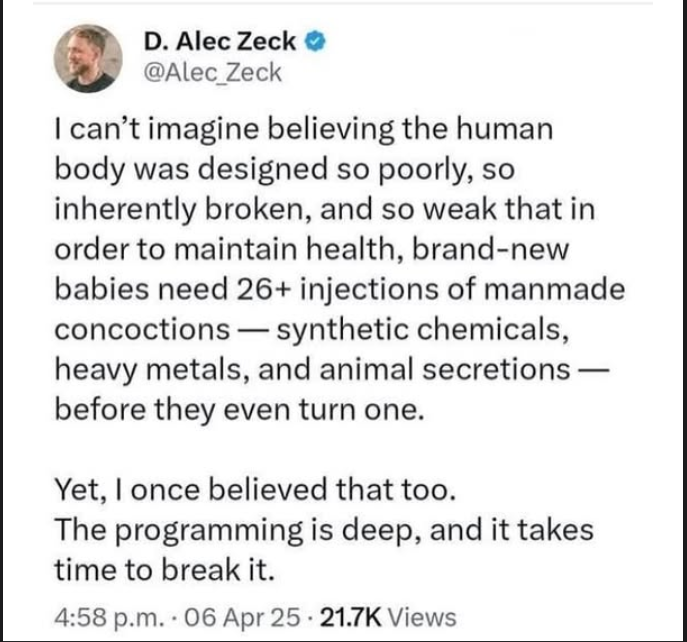Image resolution: width=687 pixels, height=642 pixels.
Task: Open the @Alec_Zeck handle link
Action: [213, 72]
